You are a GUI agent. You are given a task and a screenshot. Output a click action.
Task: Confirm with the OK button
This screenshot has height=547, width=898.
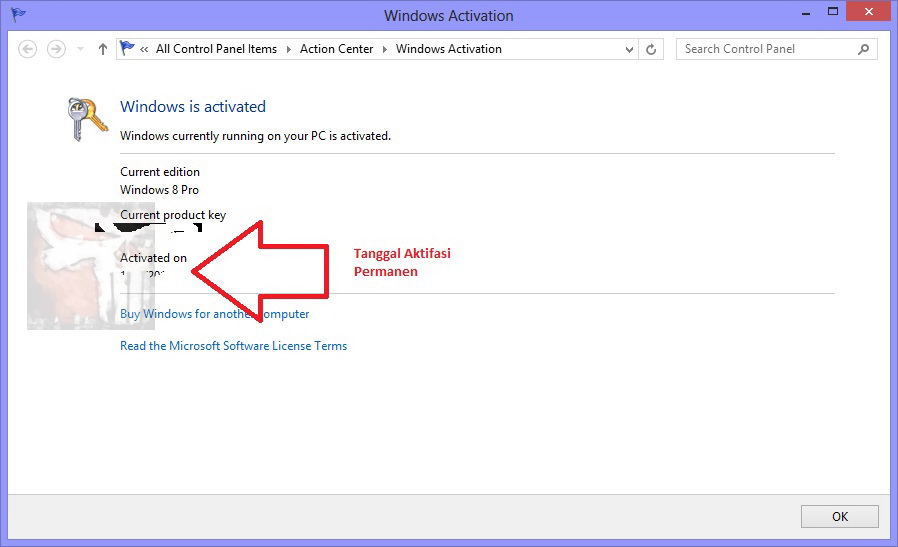click(x=840, y=517)
